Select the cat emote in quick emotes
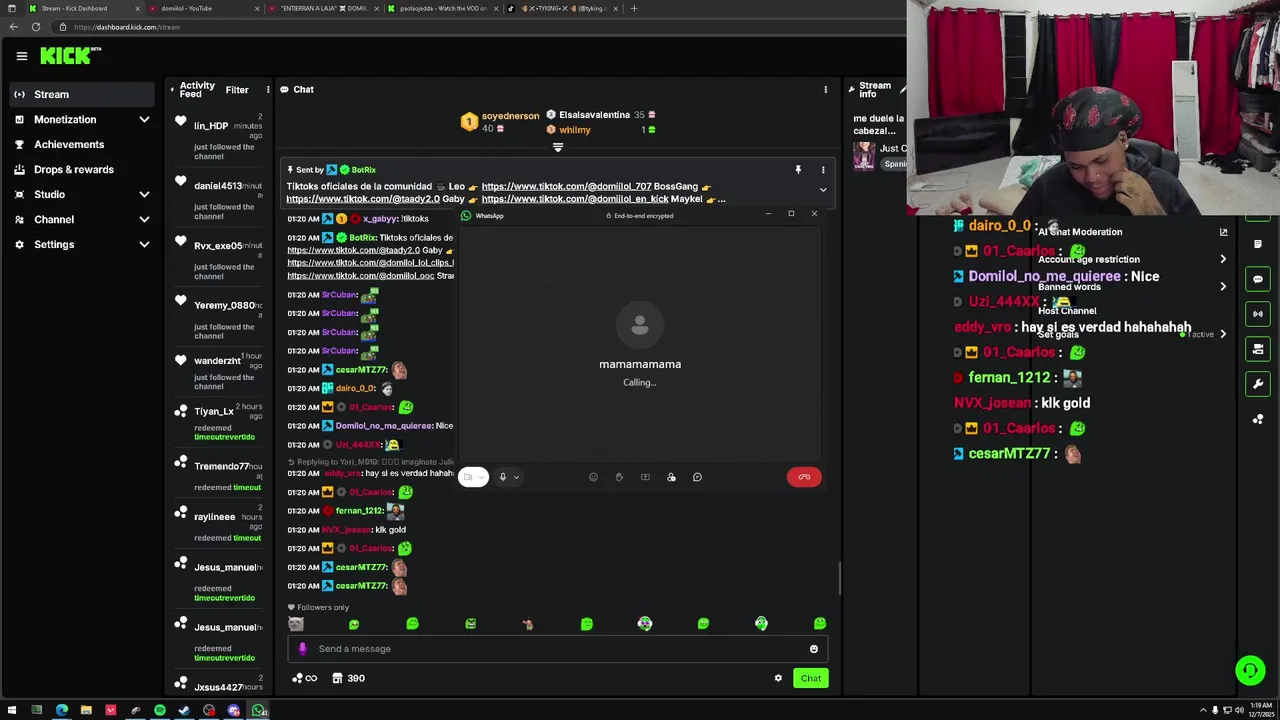The width and height of the screenshot is (1280, 720). tap(296, 624)
